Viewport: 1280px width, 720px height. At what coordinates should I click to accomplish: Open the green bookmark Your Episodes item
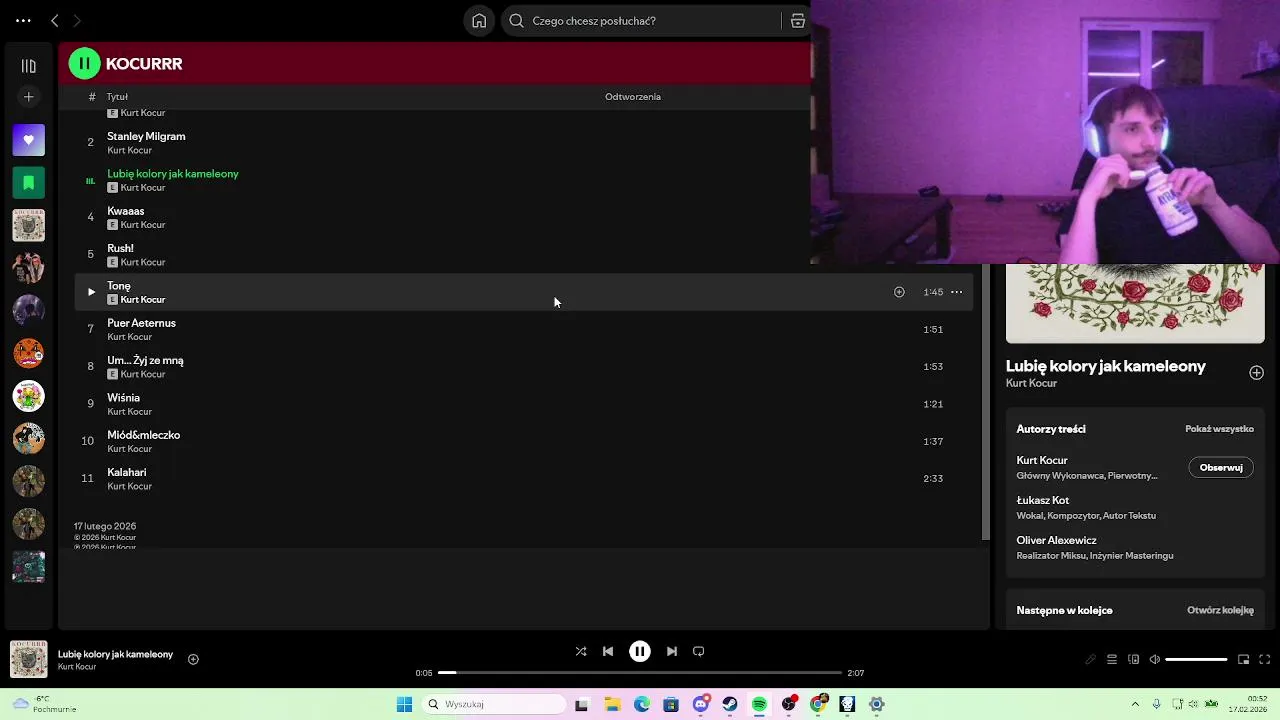28,182
